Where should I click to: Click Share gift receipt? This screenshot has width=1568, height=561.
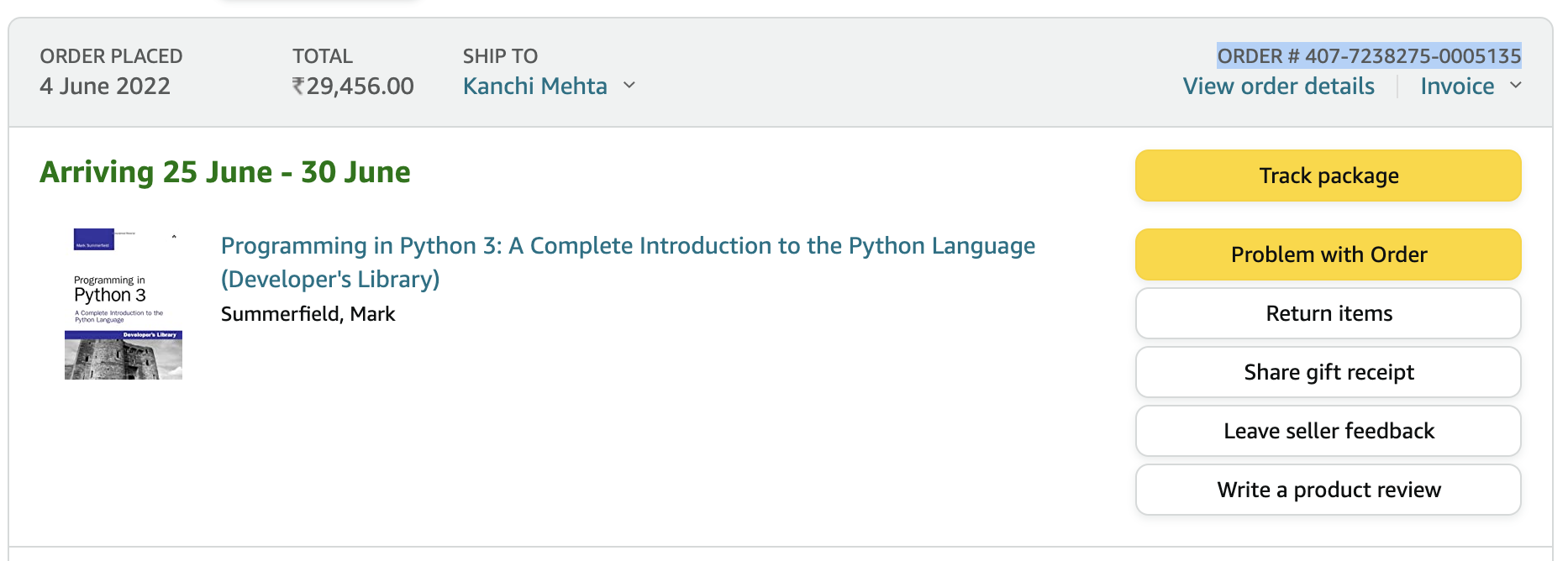pyautogui.click(x=1328, y=372)
